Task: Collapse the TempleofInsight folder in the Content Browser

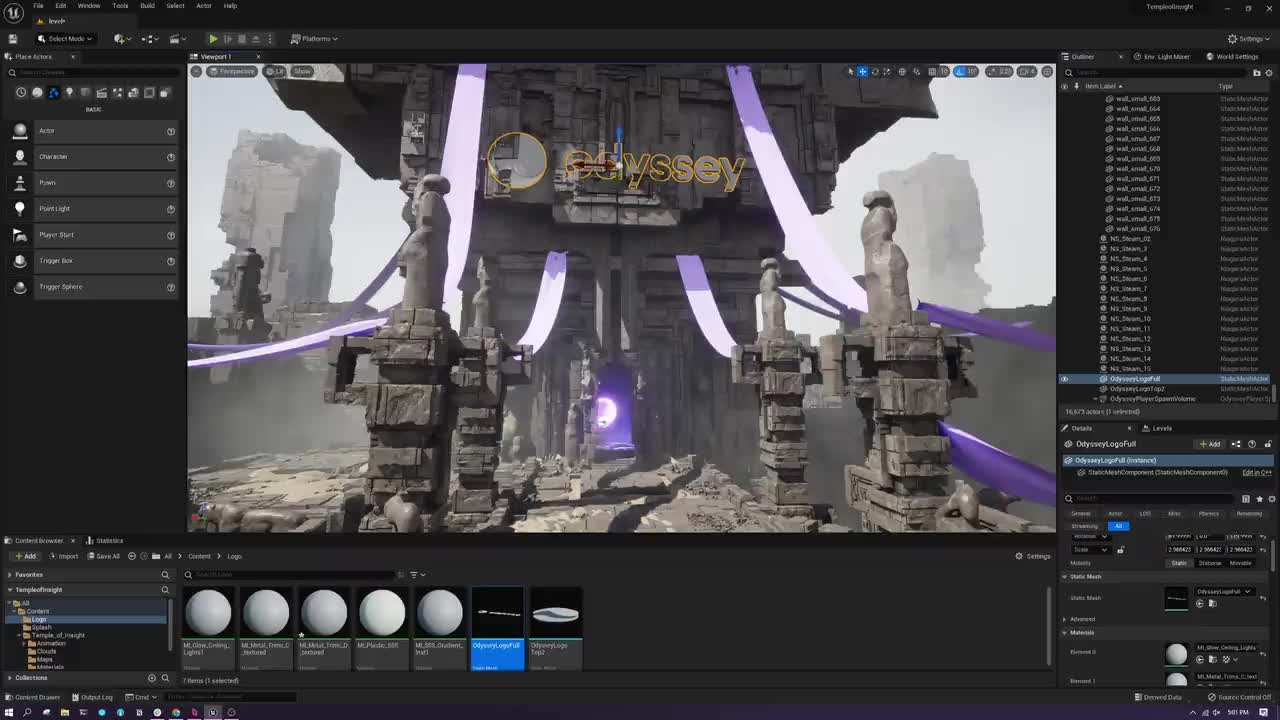Action: click(x=10, y=590)
